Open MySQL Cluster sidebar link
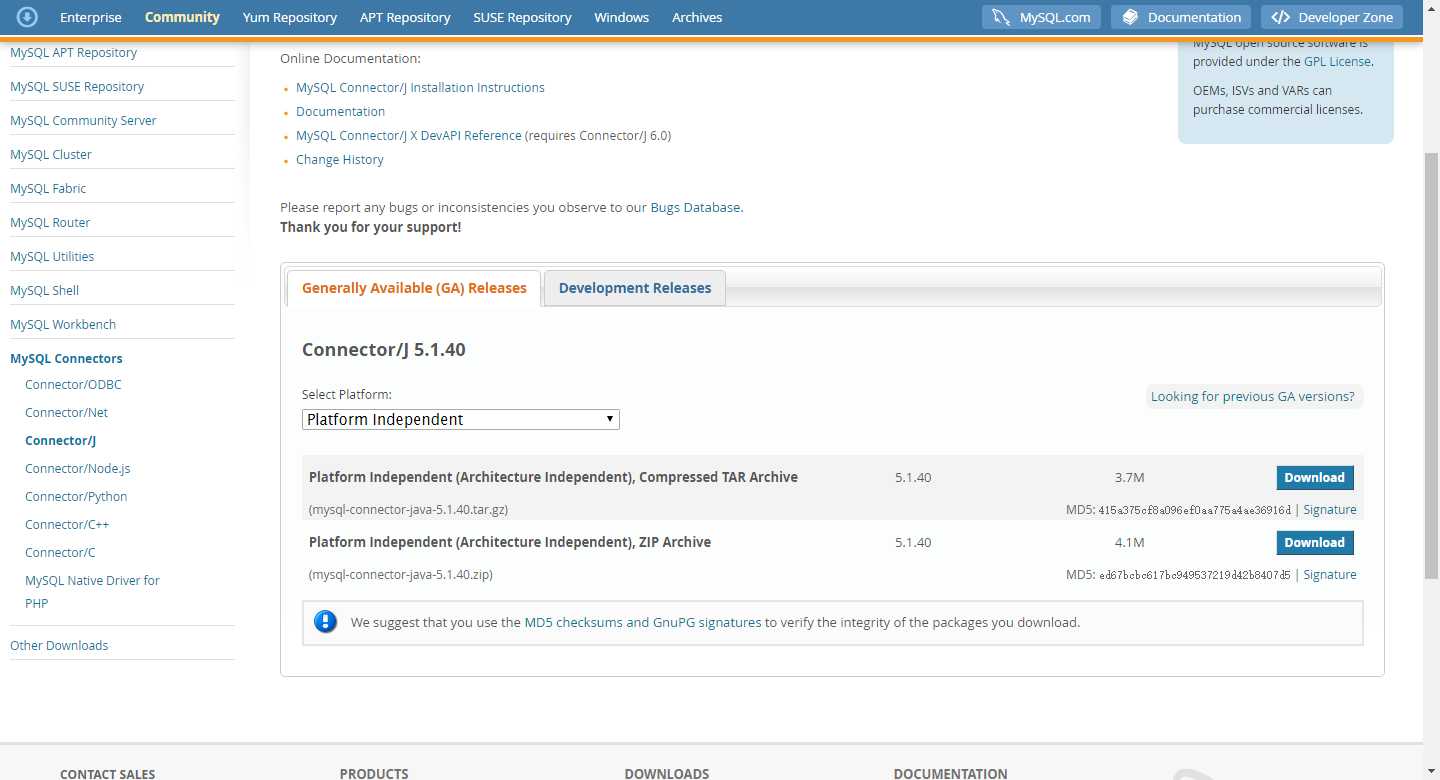This screenshot has height=780, width=1440. [51, 154]
